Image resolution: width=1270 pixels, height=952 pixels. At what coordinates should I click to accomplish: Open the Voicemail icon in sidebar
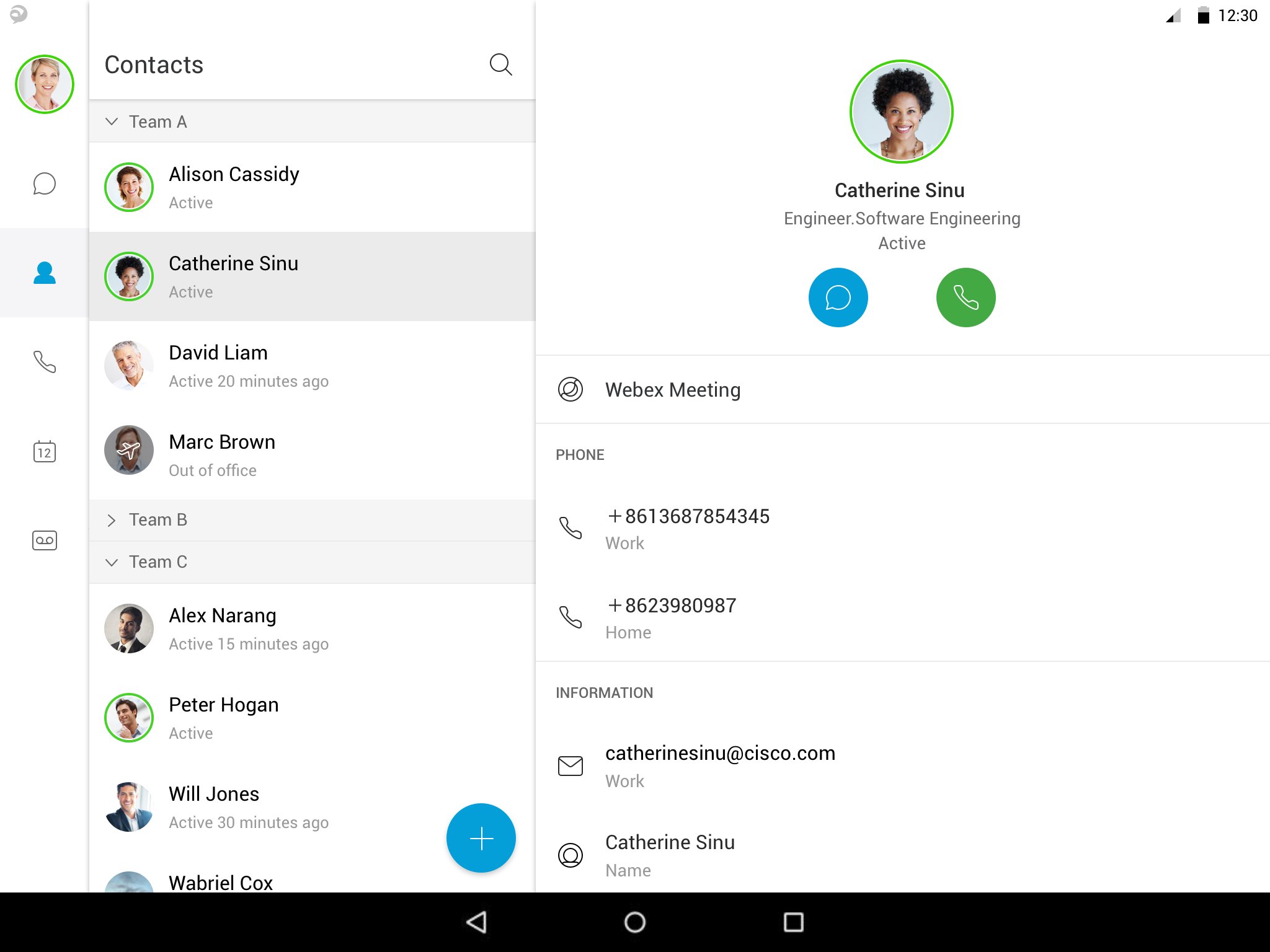coord(44,540)
